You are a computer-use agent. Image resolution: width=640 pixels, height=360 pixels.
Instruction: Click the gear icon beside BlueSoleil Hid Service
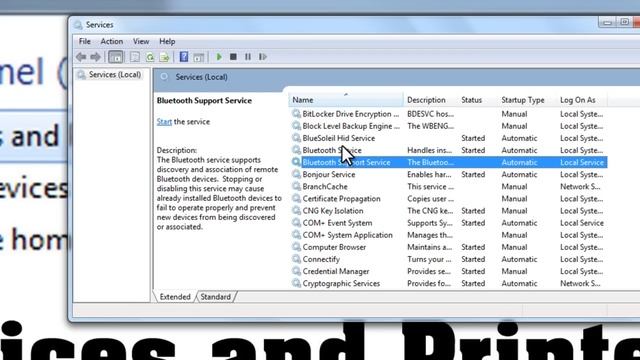click(296, 138)
